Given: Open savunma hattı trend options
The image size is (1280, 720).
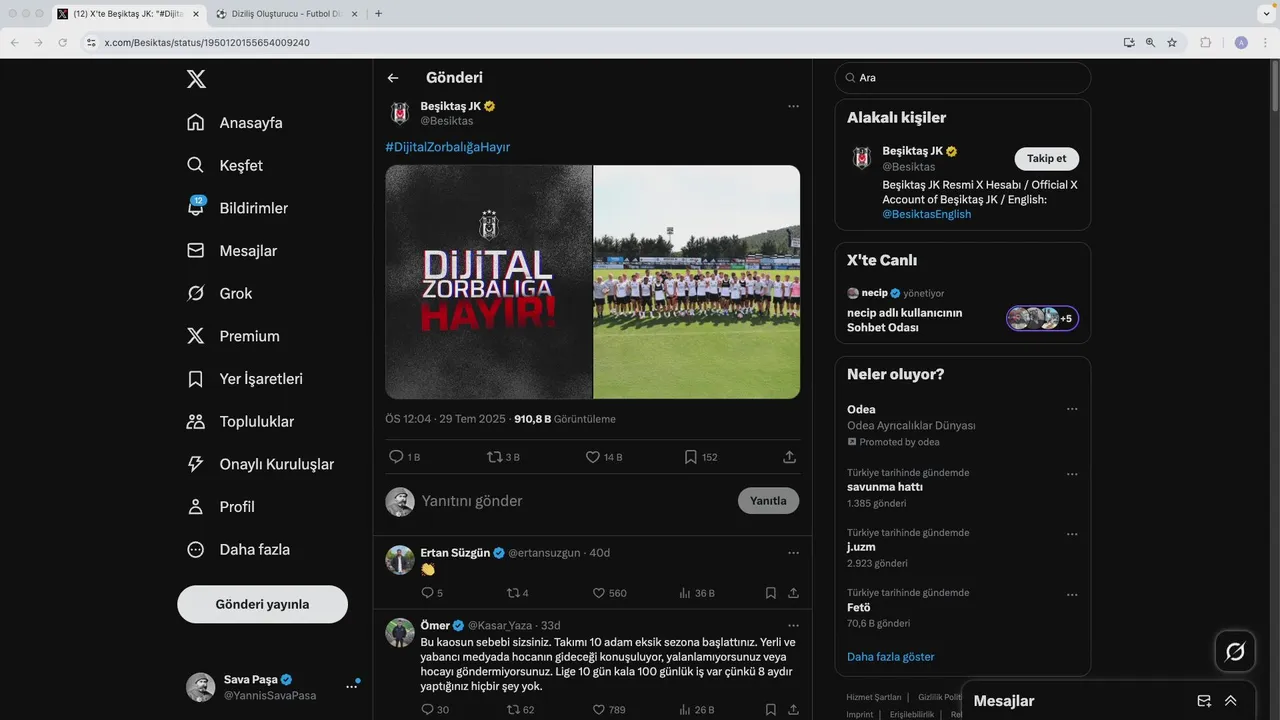Looking at the screenshot, I should [x=1072, y=474].
